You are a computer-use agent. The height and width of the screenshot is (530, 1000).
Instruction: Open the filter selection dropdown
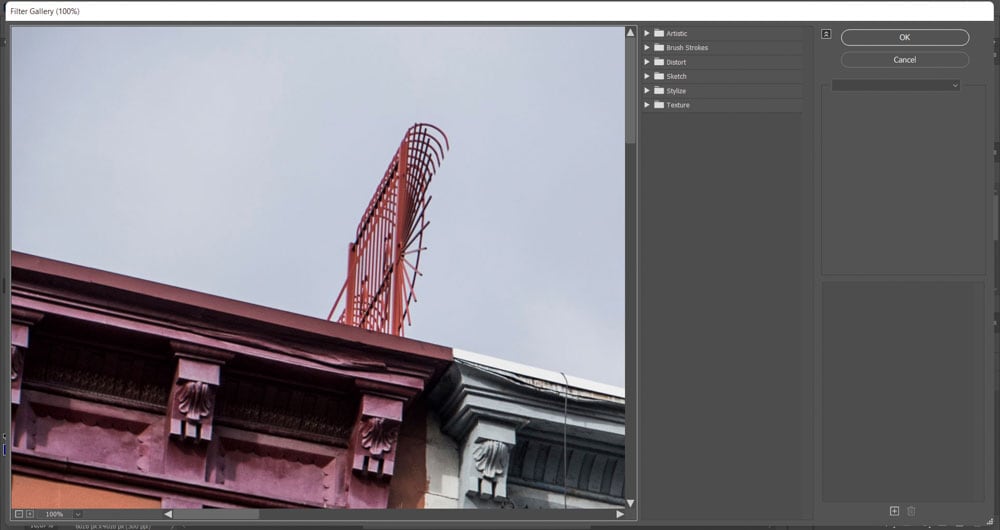click(896, 85)
